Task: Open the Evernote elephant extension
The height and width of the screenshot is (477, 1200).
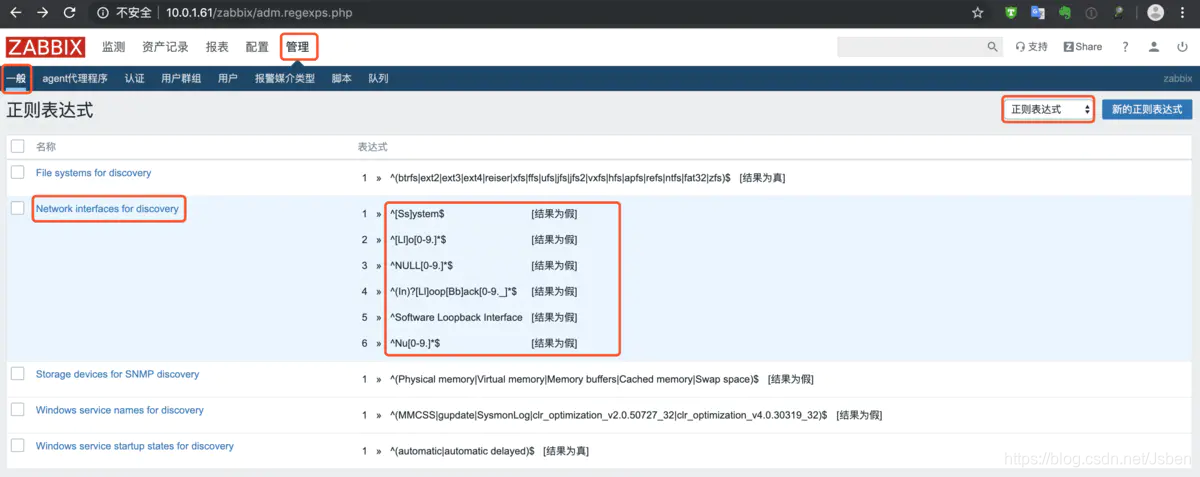Action: 1065,13
